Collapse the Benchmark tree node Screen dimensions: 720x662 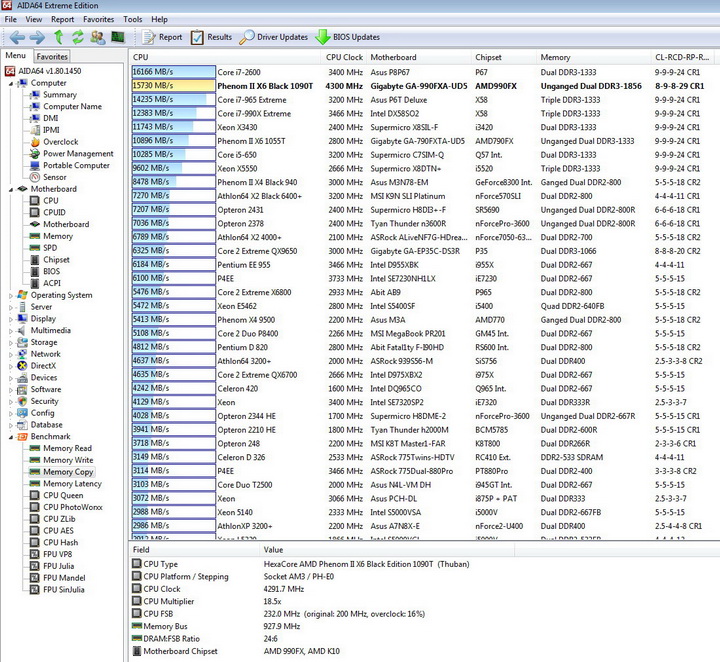click(11, 437)
